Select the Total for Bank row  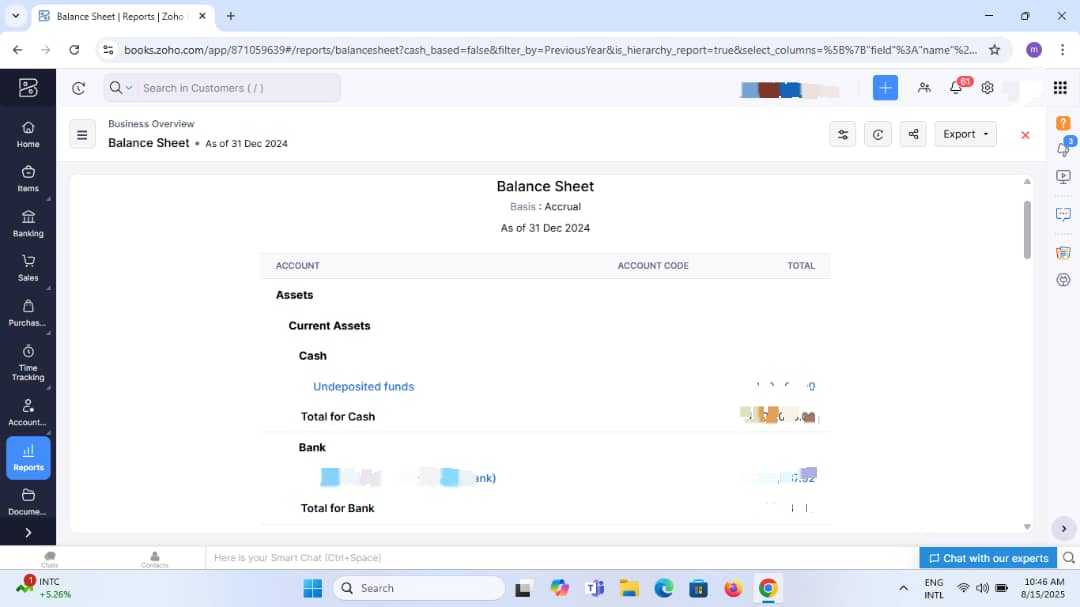(546, 508)
